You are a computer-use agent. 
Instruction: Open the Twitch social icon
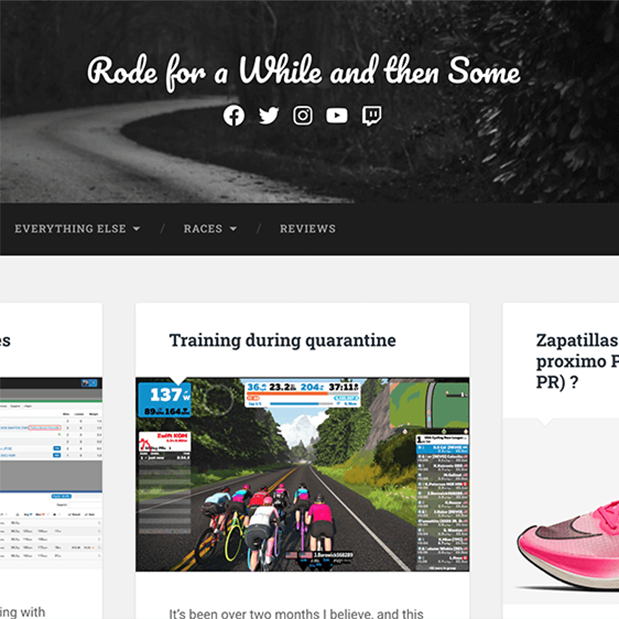[371, 116]
